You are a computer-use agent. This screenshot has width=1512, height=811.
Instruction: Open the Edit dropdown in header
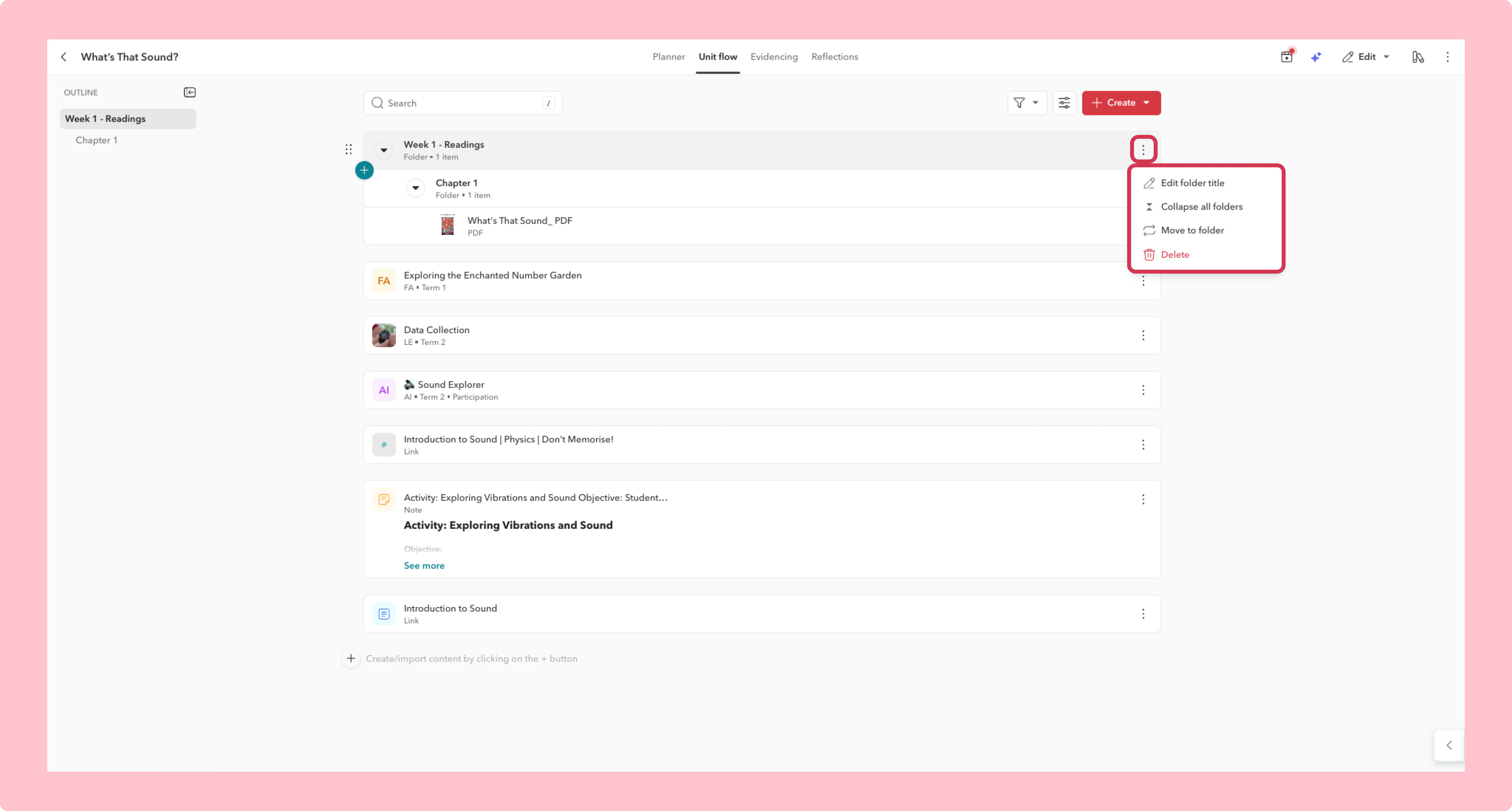(x=1366, y=57)
